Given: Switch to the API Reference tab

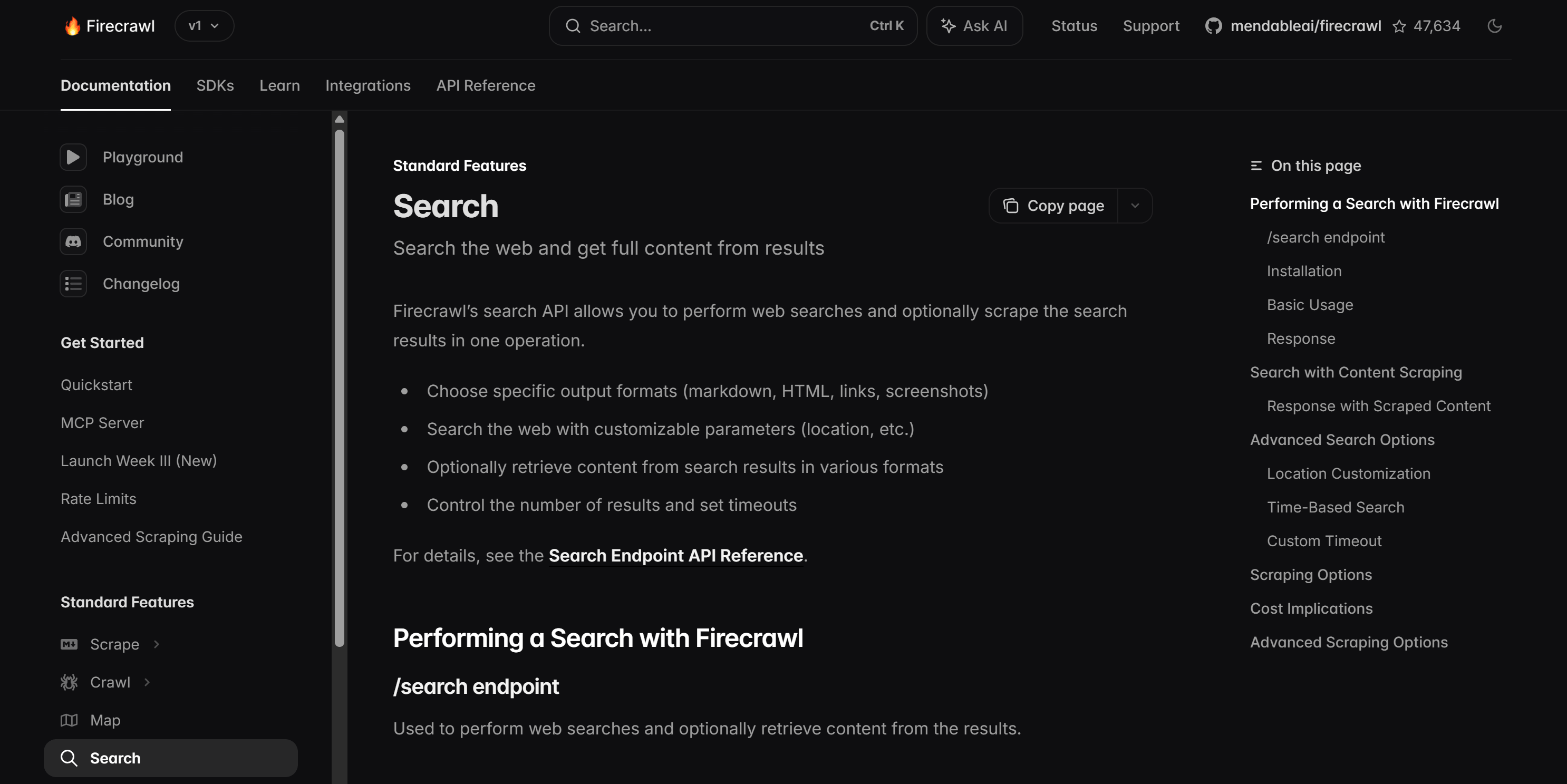Looking at the screenshot, I should [486, 86].
